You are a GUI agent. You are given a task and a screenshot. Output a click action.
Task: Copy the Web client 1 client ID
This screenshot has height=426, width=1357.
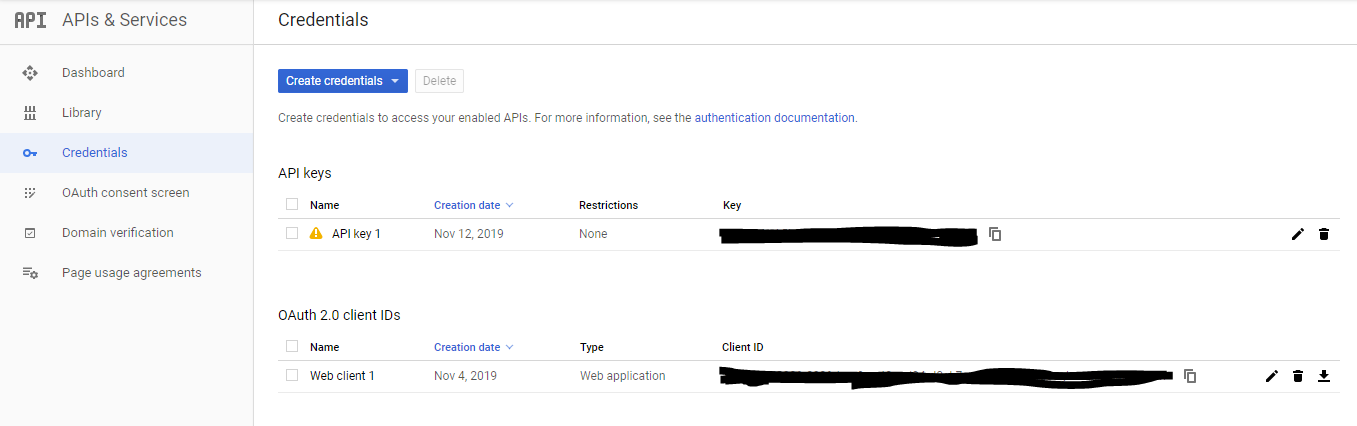pyautogui.click(x=1190, y=376)
